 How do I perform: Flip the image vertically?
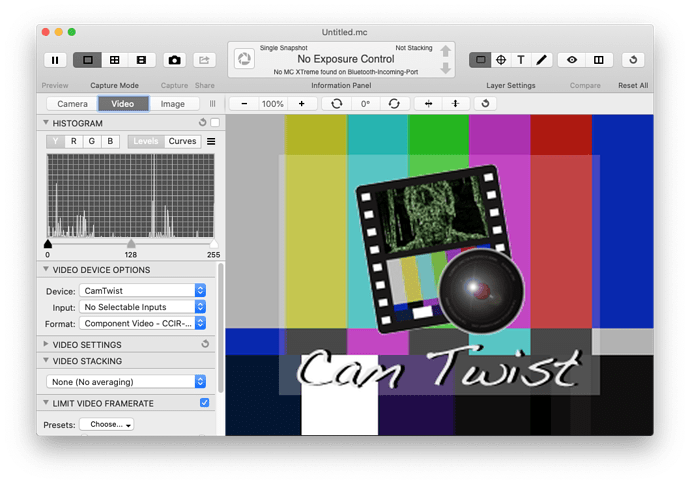point(455,104)
